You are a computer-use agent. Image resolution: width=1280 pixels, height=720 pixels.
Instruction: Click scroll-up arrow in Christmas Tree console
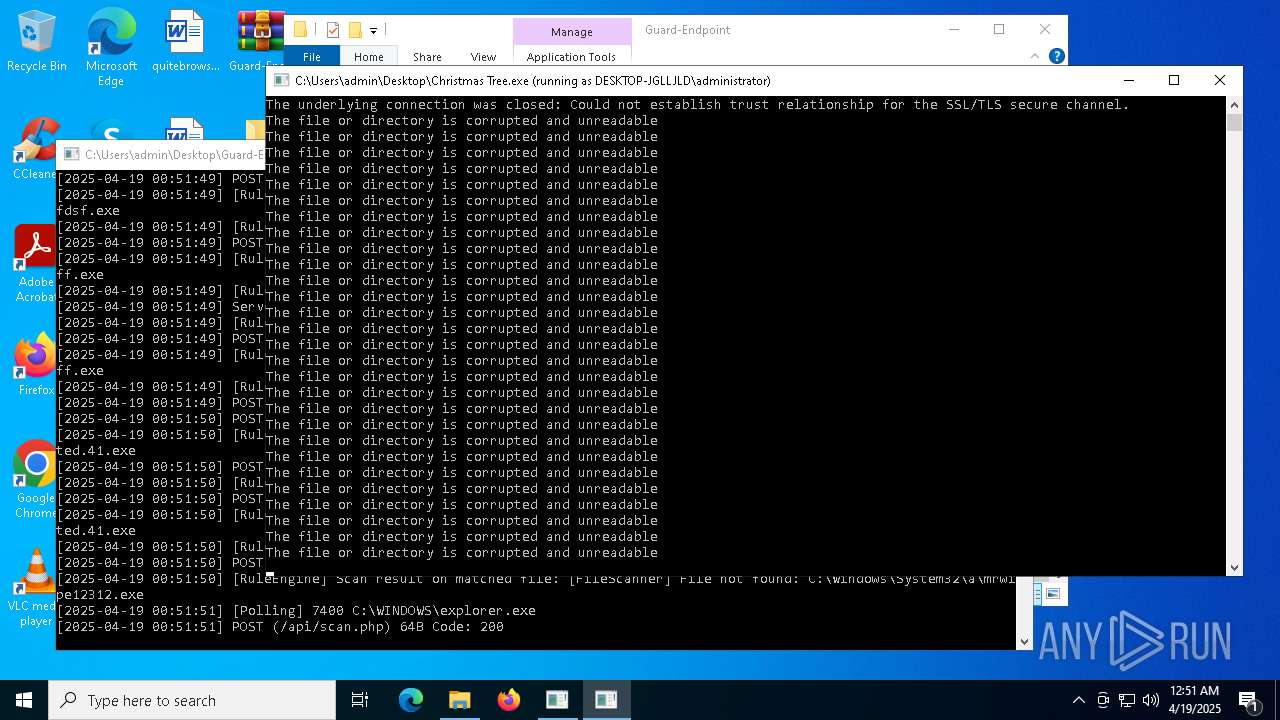(1234, 105)
